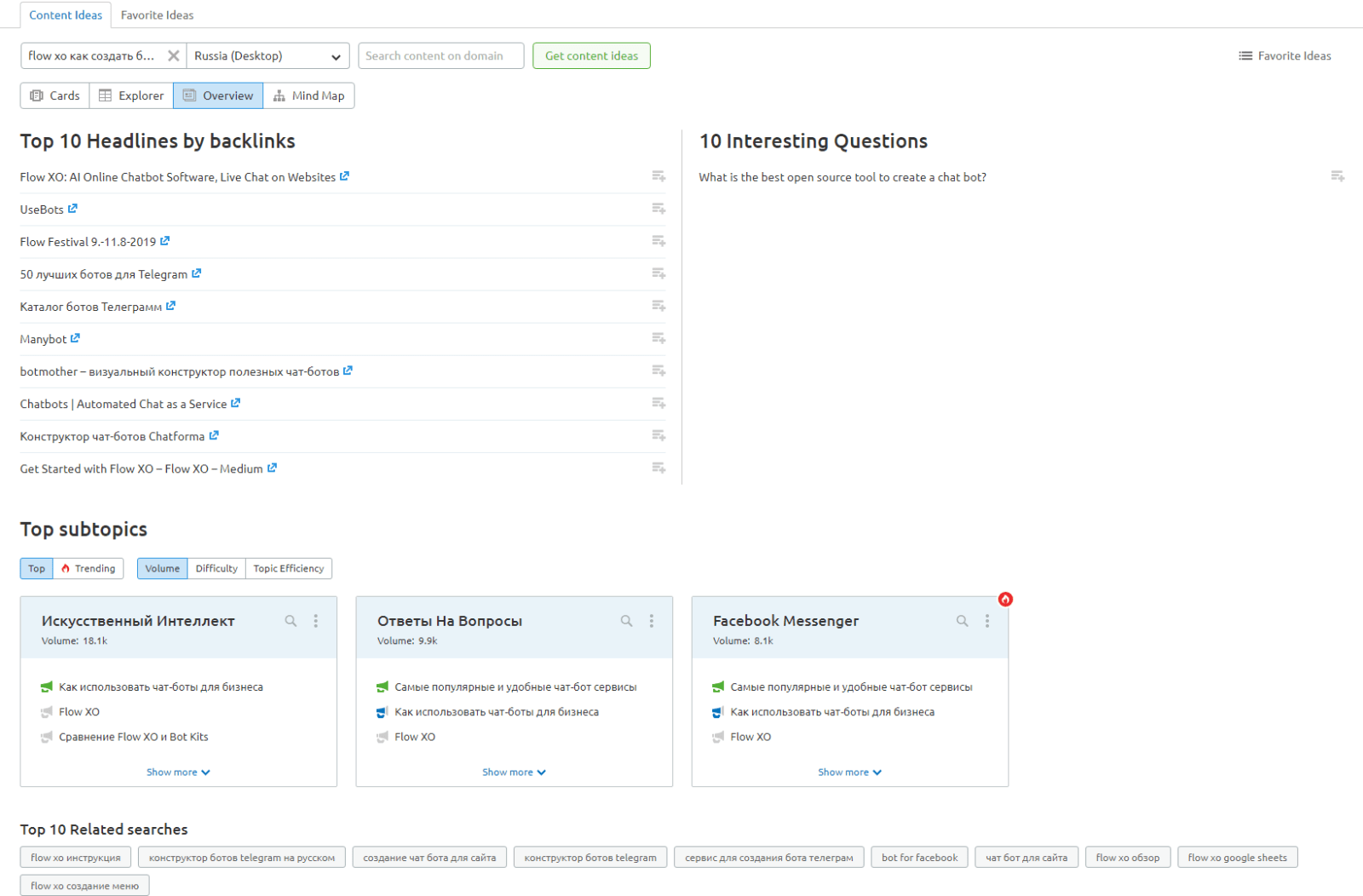Add 'botmother' headline to favorites
Viewport: 1363px width, 896px height.
[x=658, y=370]
